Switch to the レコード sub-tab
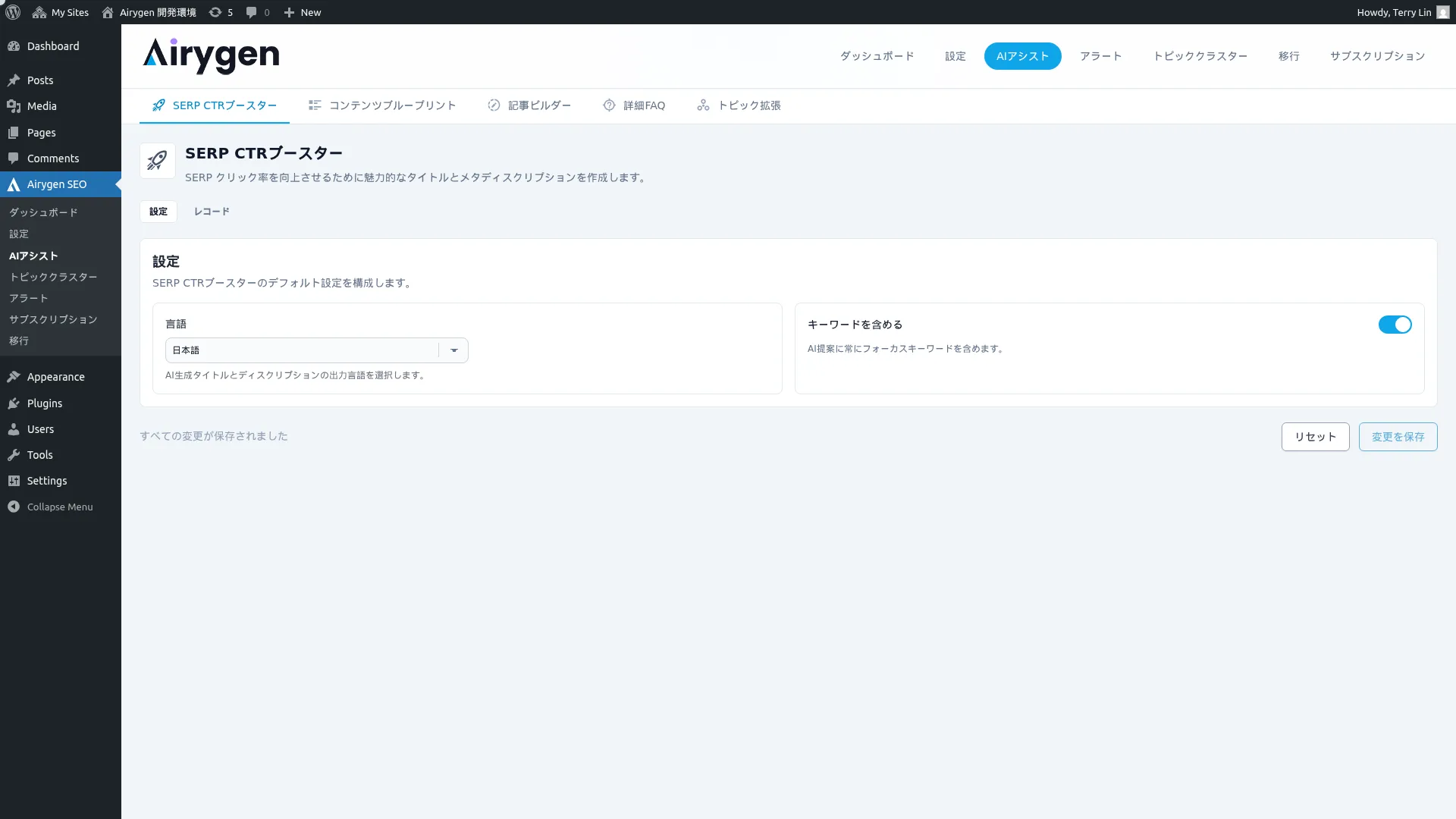Image resolution: width=1456 pixels, height=819 pixels. tap(212, 212)
